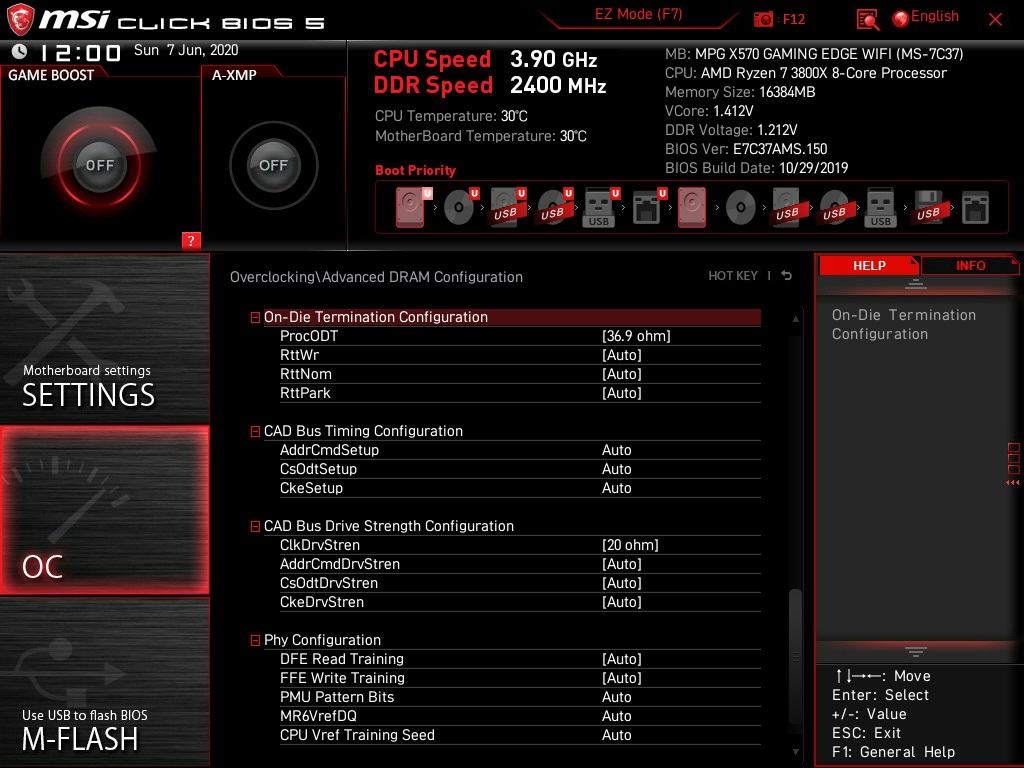The image size is (1024, 768).
Task: Click the settings list scrollbar up arrow
Action: click(x=795, y=319)
